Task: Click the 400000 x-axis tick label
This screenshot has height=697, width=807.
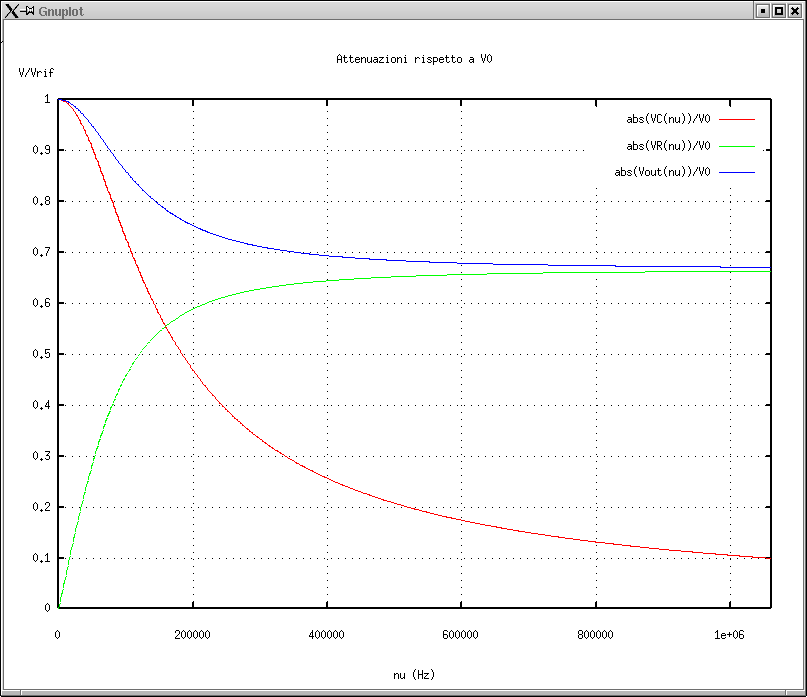Action: tap(326, 634)
